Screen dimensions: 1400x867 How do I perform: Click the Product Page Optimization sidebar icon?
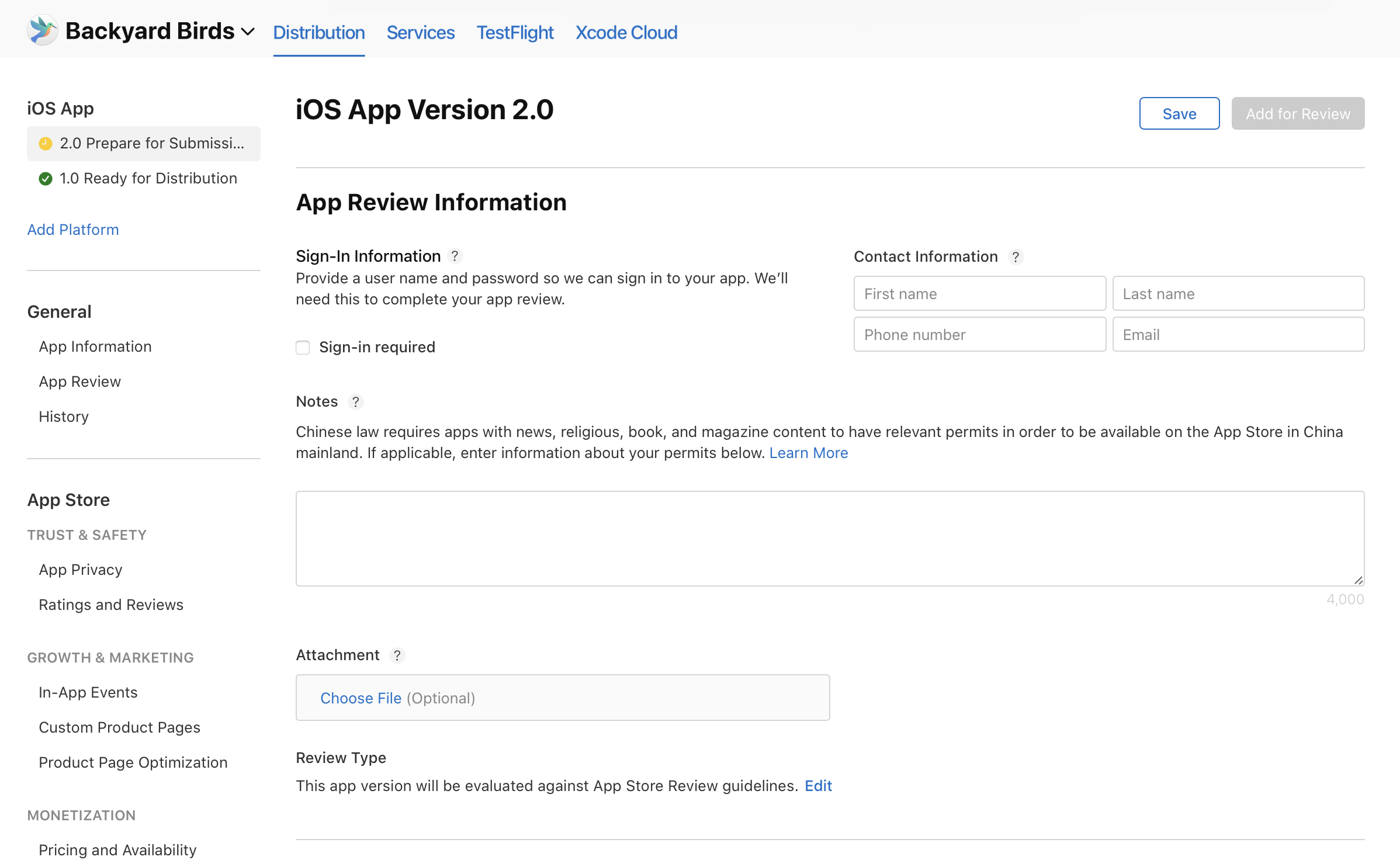[x=133, y=762]
